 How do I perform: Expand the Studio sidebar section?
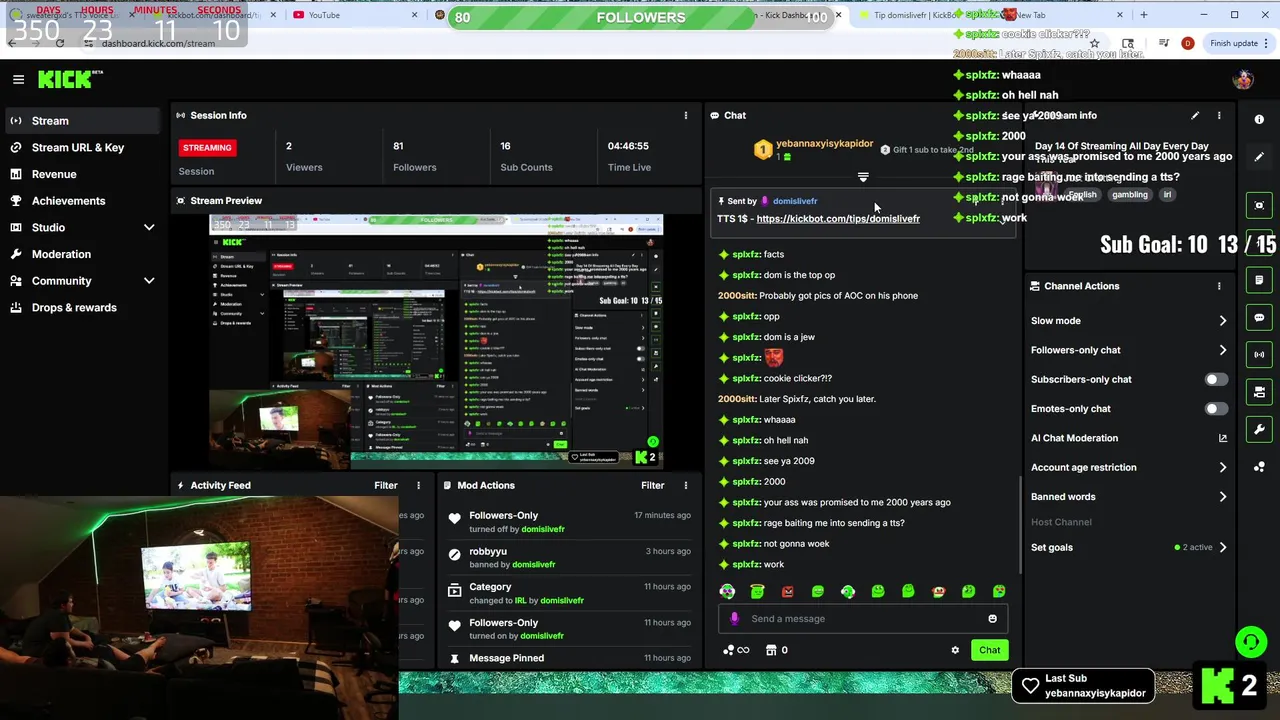pyautogui.click(x=148, y=227)
